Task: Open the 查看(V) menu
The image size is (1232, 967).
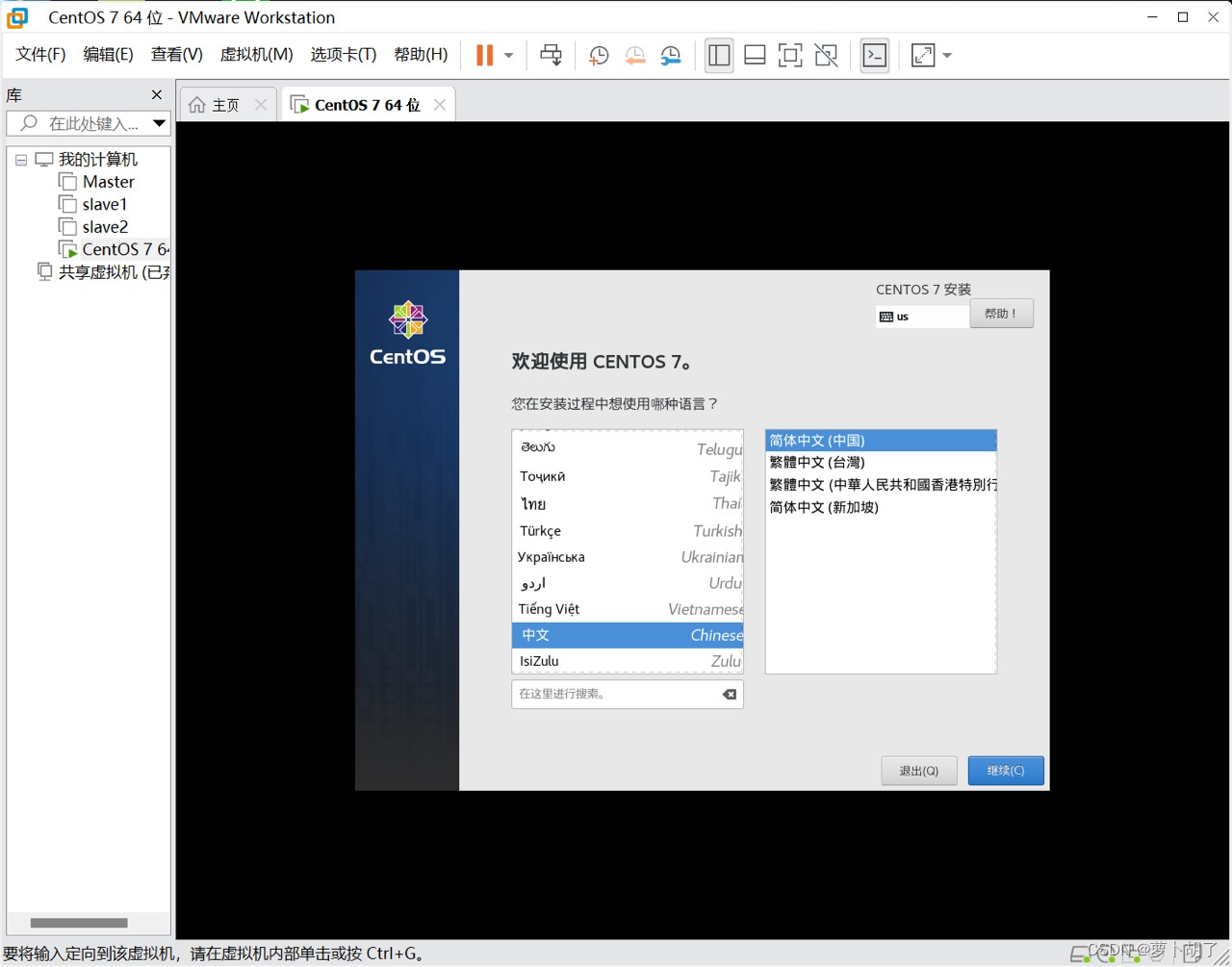Action: tap(176, 55)
